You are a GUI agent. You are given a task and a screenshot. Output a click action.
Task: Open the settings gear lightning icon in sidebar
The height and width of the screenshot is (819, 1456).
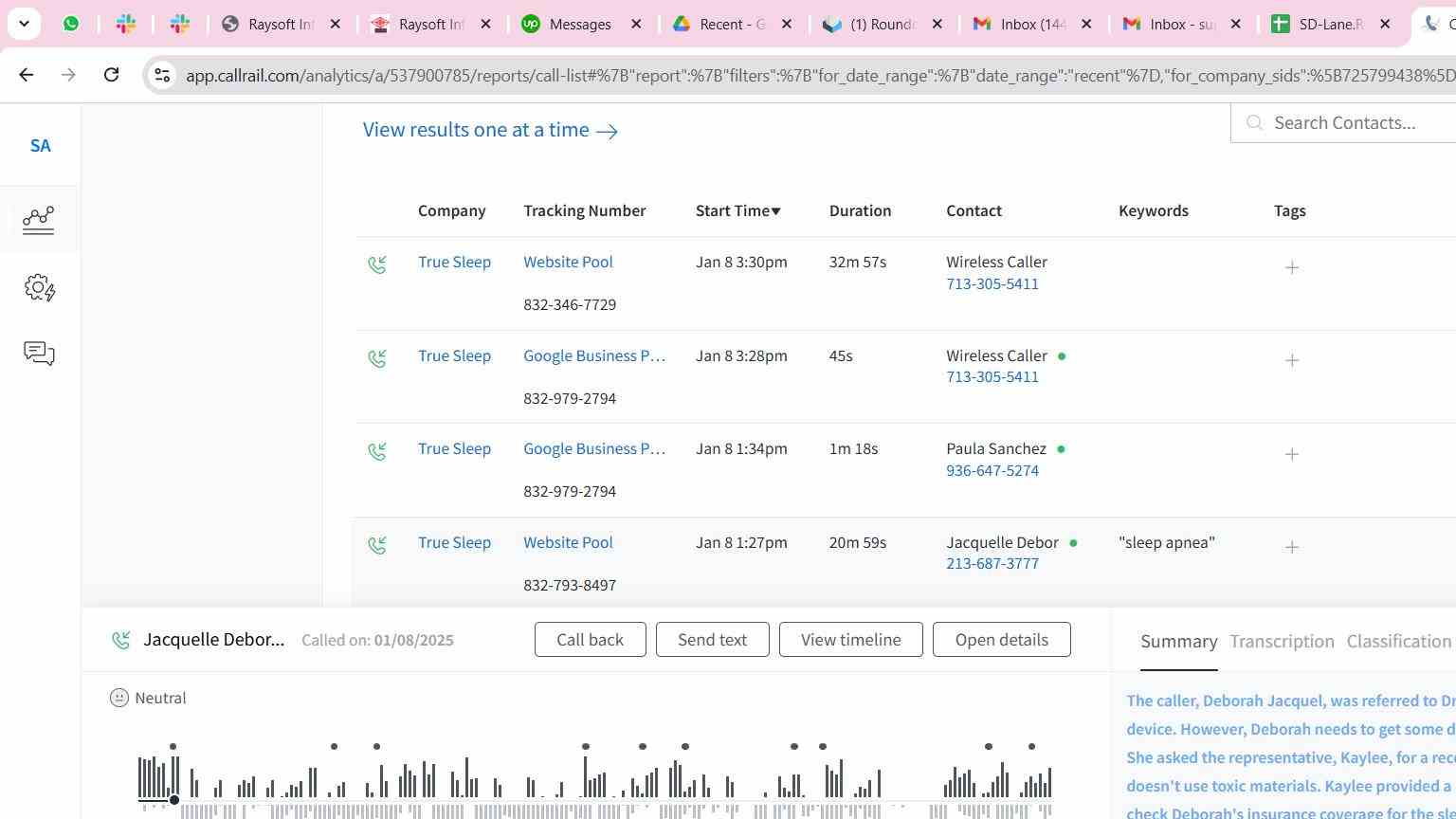[x=39, y=288]
